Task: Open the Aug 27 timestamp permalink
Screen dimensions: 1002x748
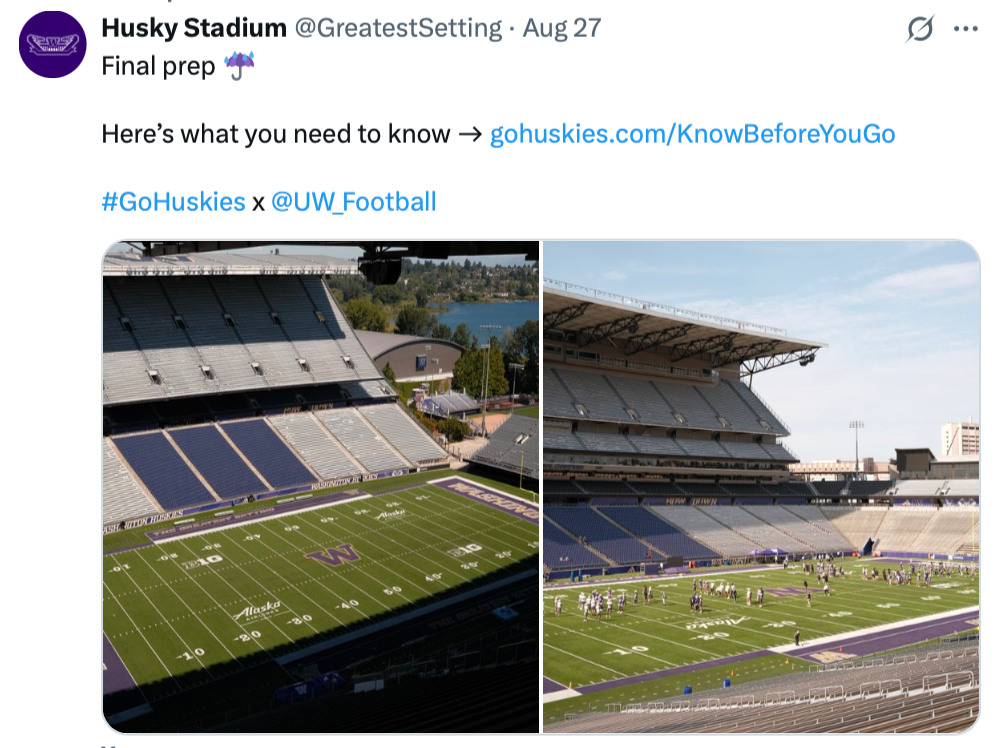Action: coord(562,28)
